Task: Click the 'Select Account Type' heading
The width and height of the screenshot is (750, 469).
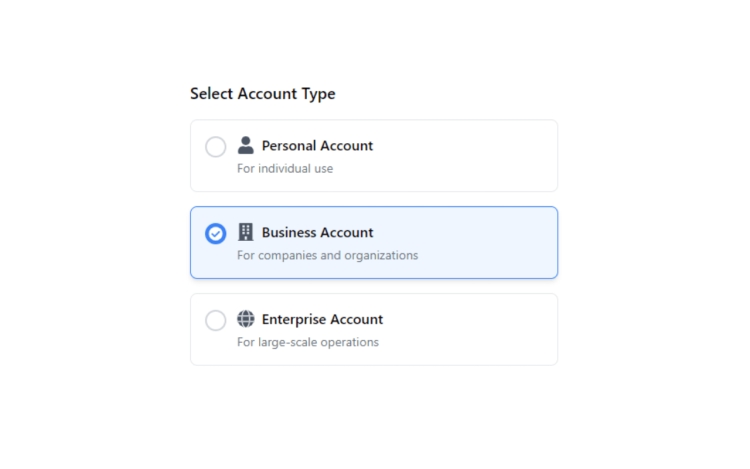Action: click(263, 94)
